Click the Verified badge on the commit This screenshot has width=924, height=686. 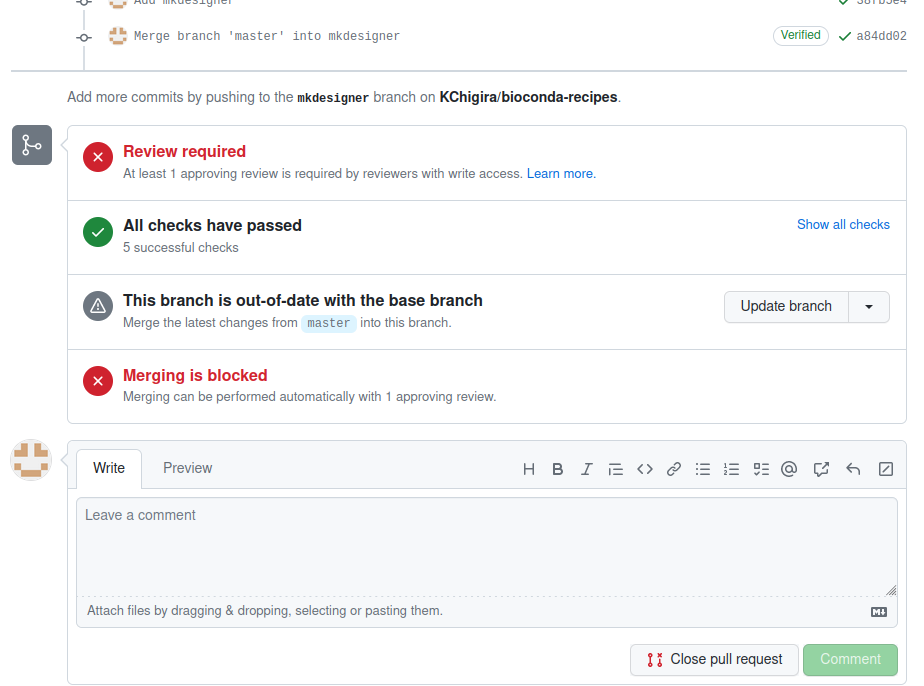click(x=800, y=35)
